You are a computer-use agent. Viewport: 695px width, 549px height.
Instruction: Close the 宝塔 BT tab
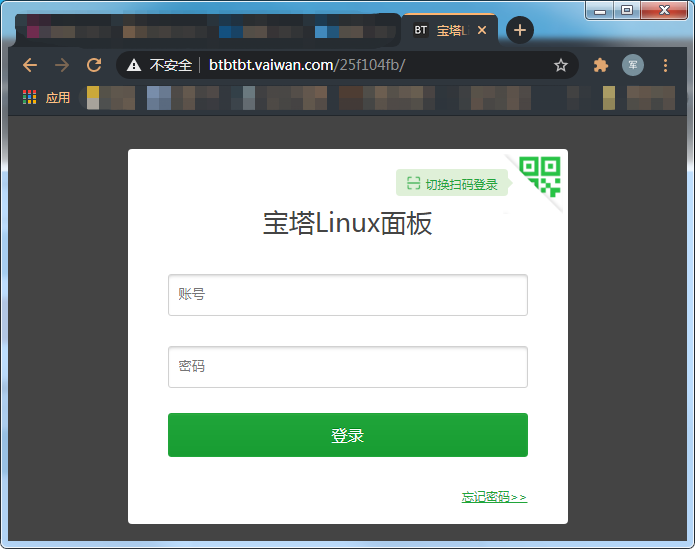(482, 30)
